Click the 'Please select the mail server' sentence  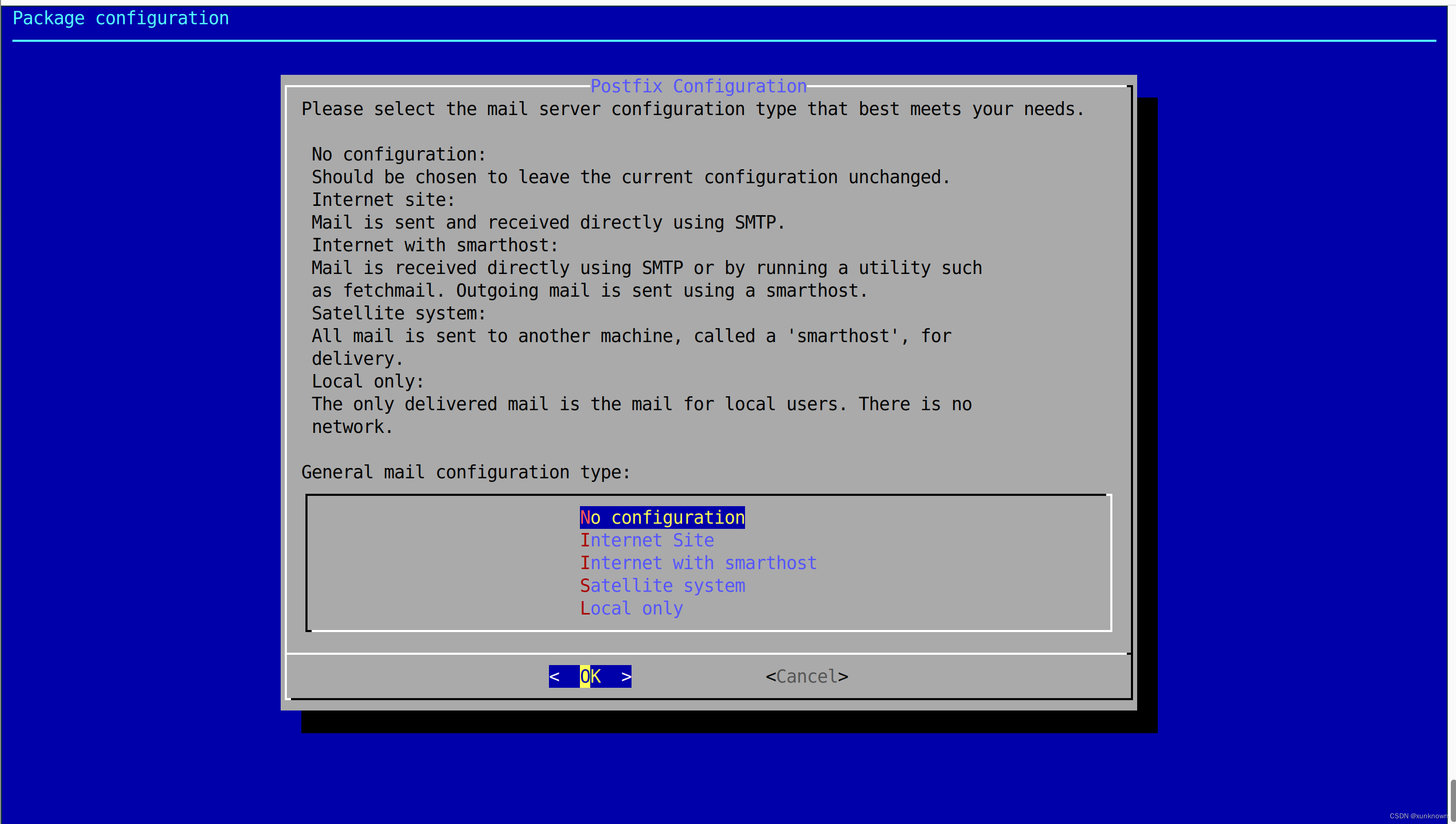692,109
